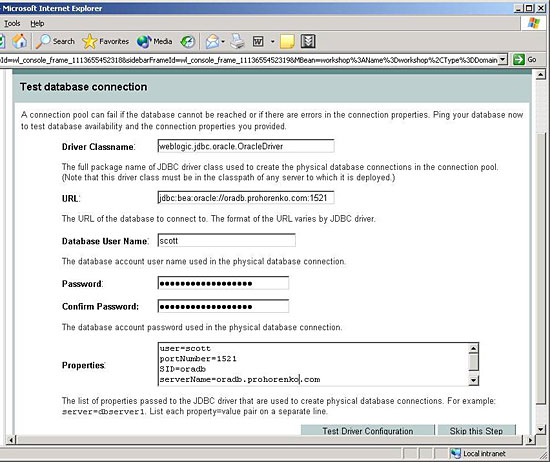
Task: Open the Tools menu
Action: pos(12,24)
